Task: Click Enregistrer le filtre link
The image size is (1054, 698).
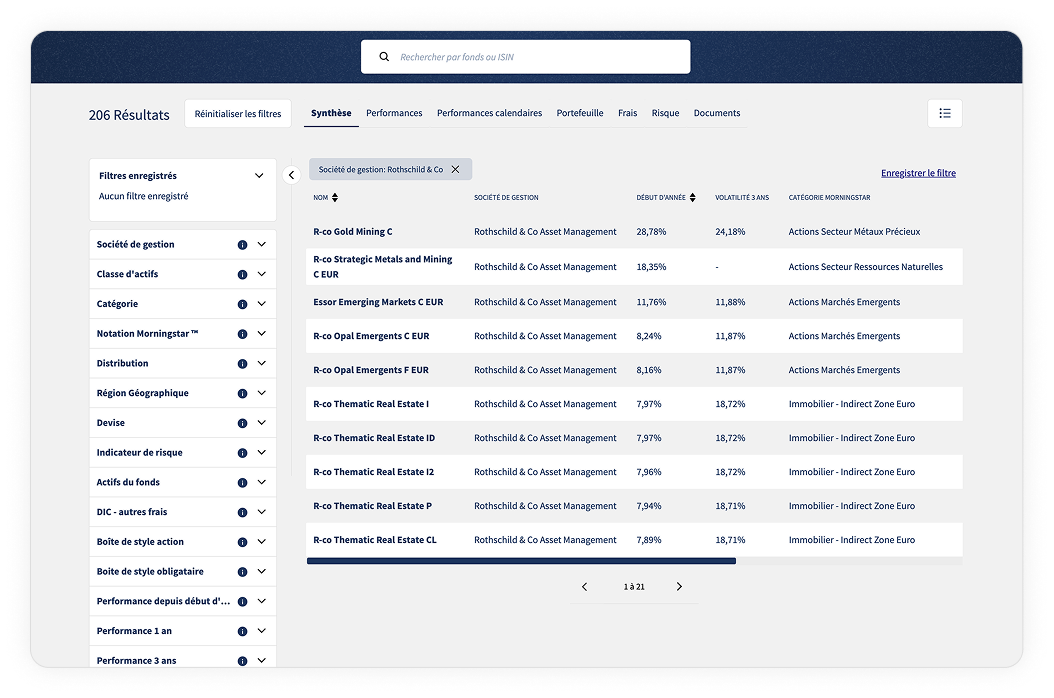Action: coord(917,173)
